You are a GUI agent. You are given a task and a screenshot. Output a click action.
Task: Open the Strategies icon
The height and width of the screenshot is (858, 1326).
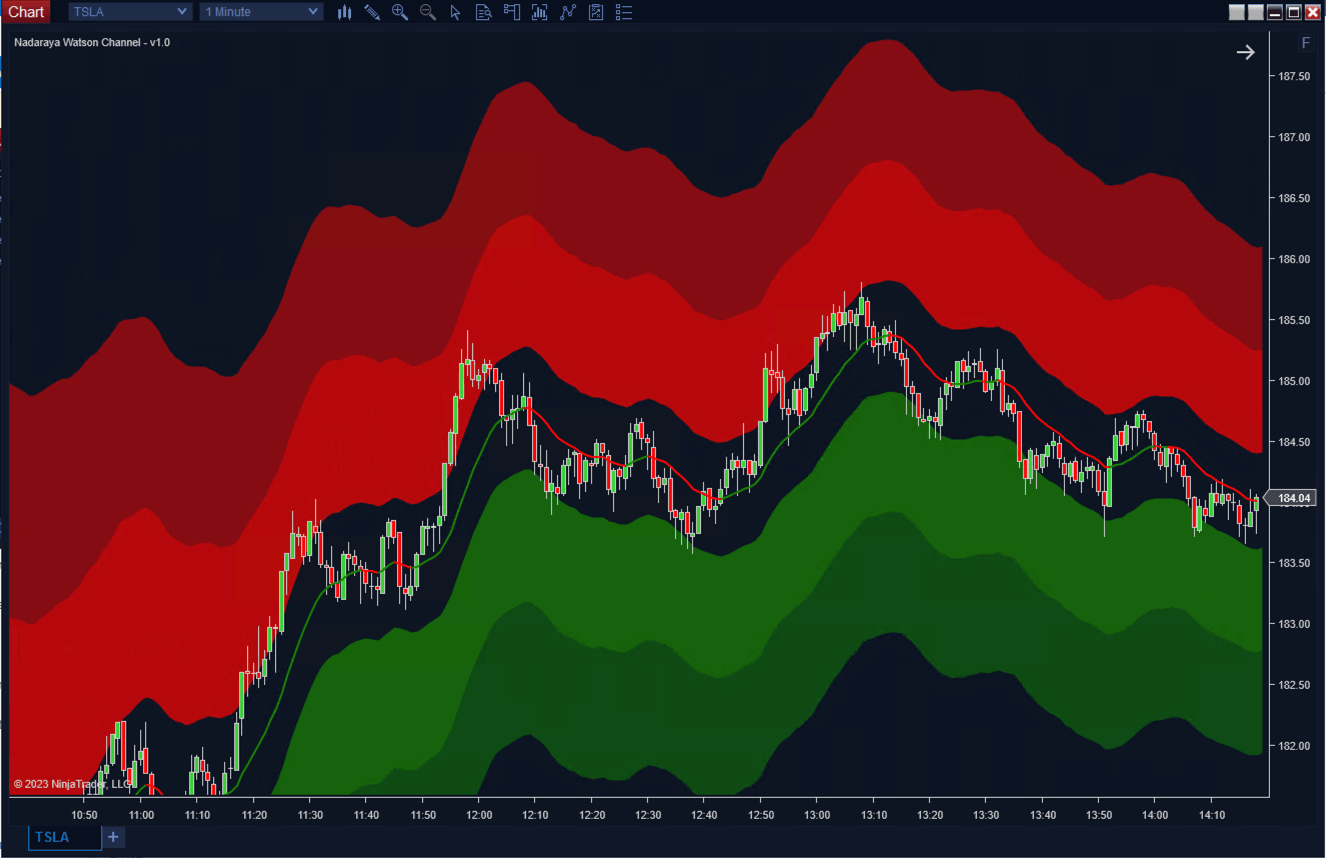pyautogui.click(x=568, y=12)
